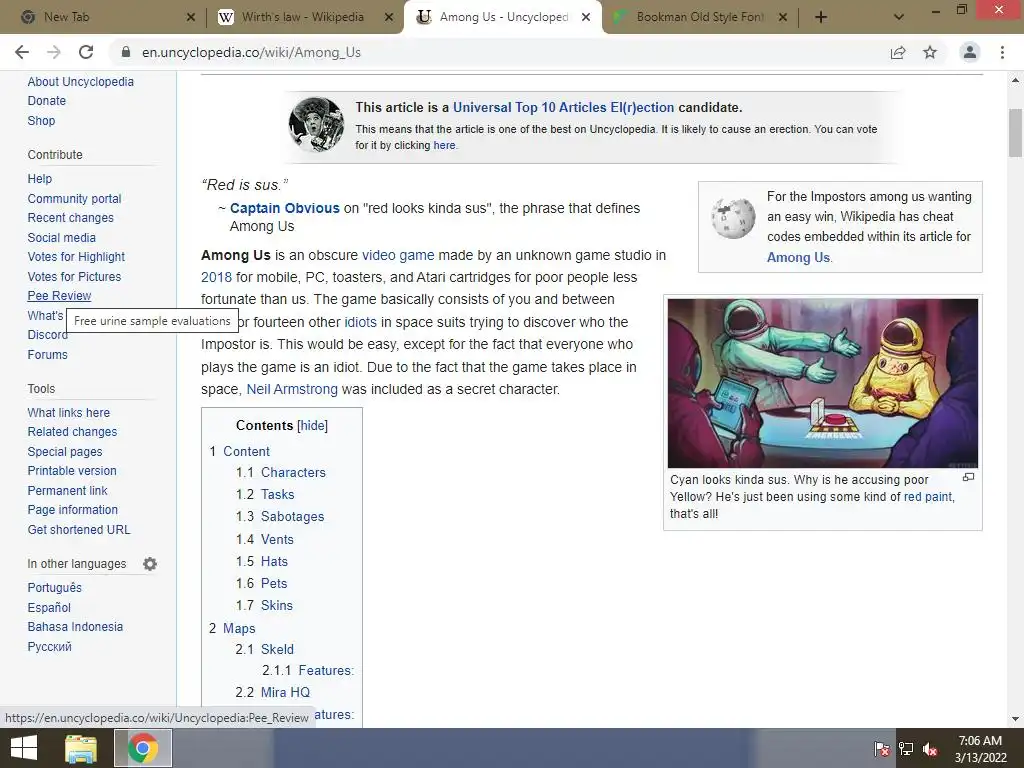Open the Forums sidebar link
Viewport: 1024px width, 768px height.
[47, 355]
